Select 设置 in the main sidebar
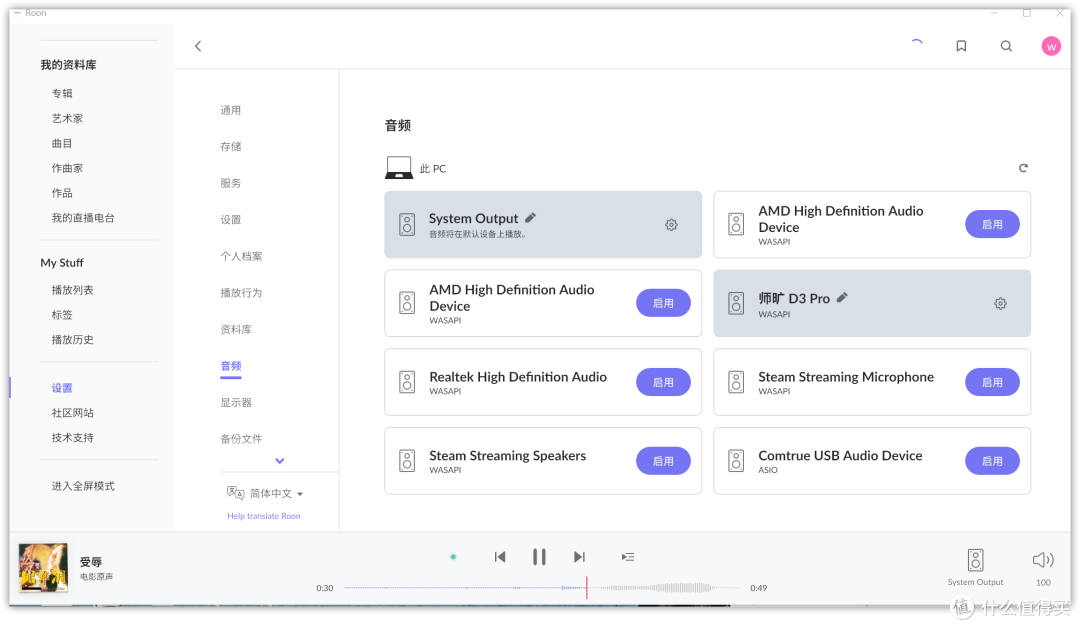1080x630 pixels. (62, 388)
